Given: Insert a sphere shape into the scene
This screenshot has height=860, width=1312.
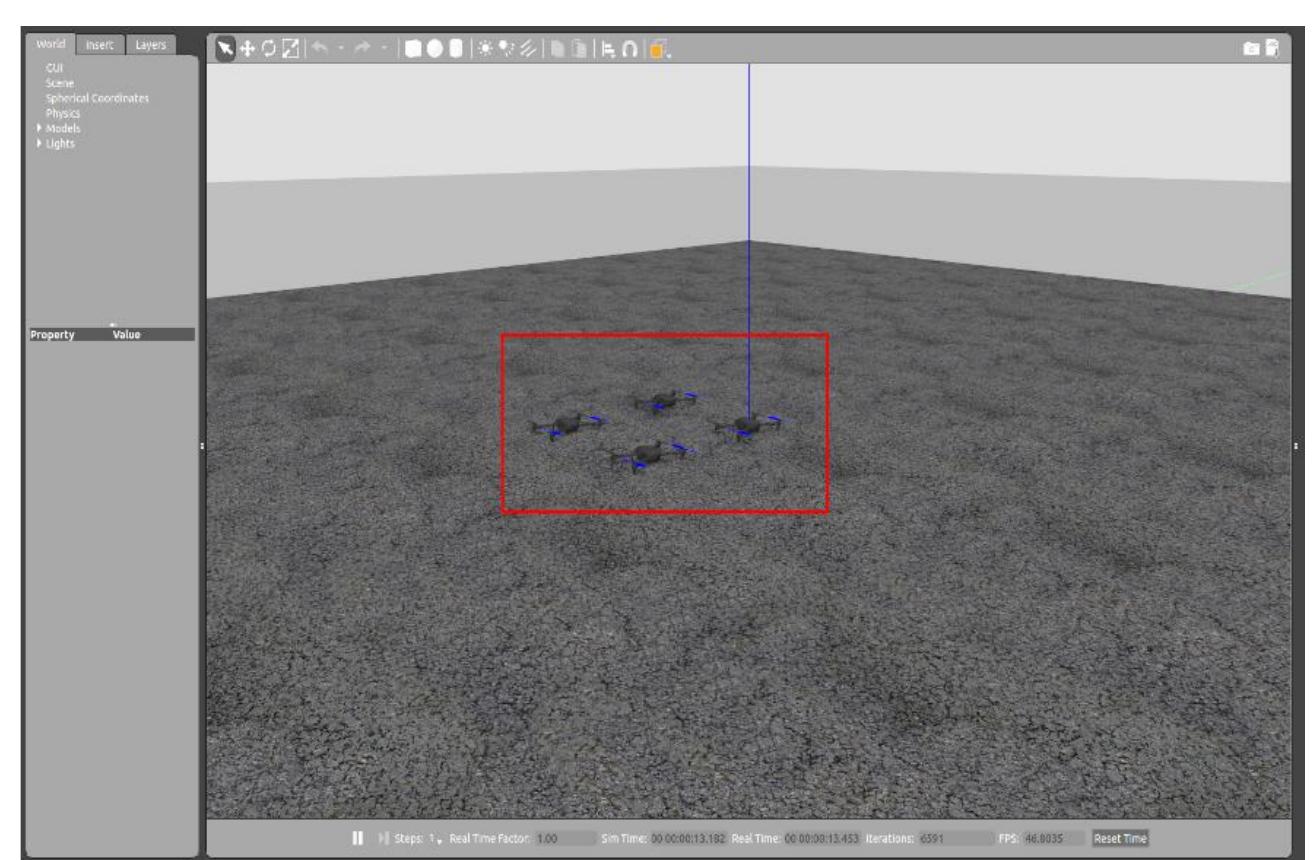Looking at the screenshot, I should [437, 45].
